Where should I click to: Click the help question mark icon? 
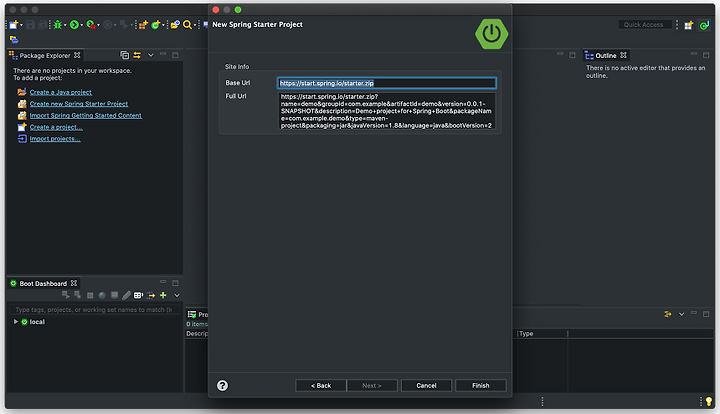point(223,386)
